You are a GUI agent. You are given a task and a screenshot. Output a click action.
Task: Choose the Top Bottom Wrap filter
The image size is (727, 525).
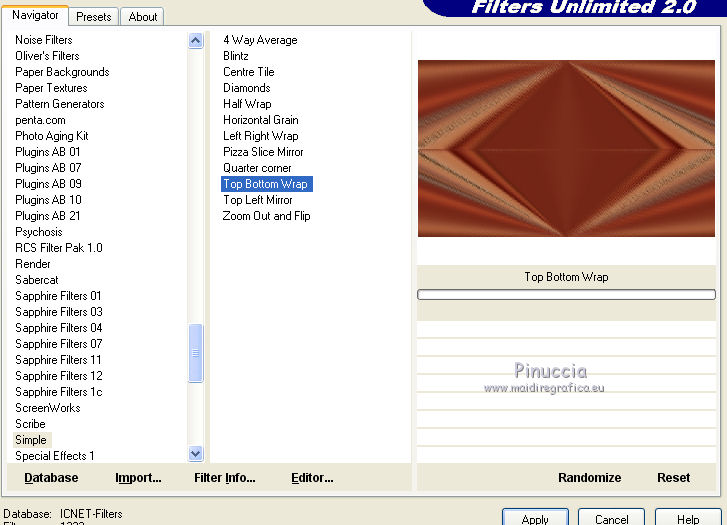[x=267, y=184]
